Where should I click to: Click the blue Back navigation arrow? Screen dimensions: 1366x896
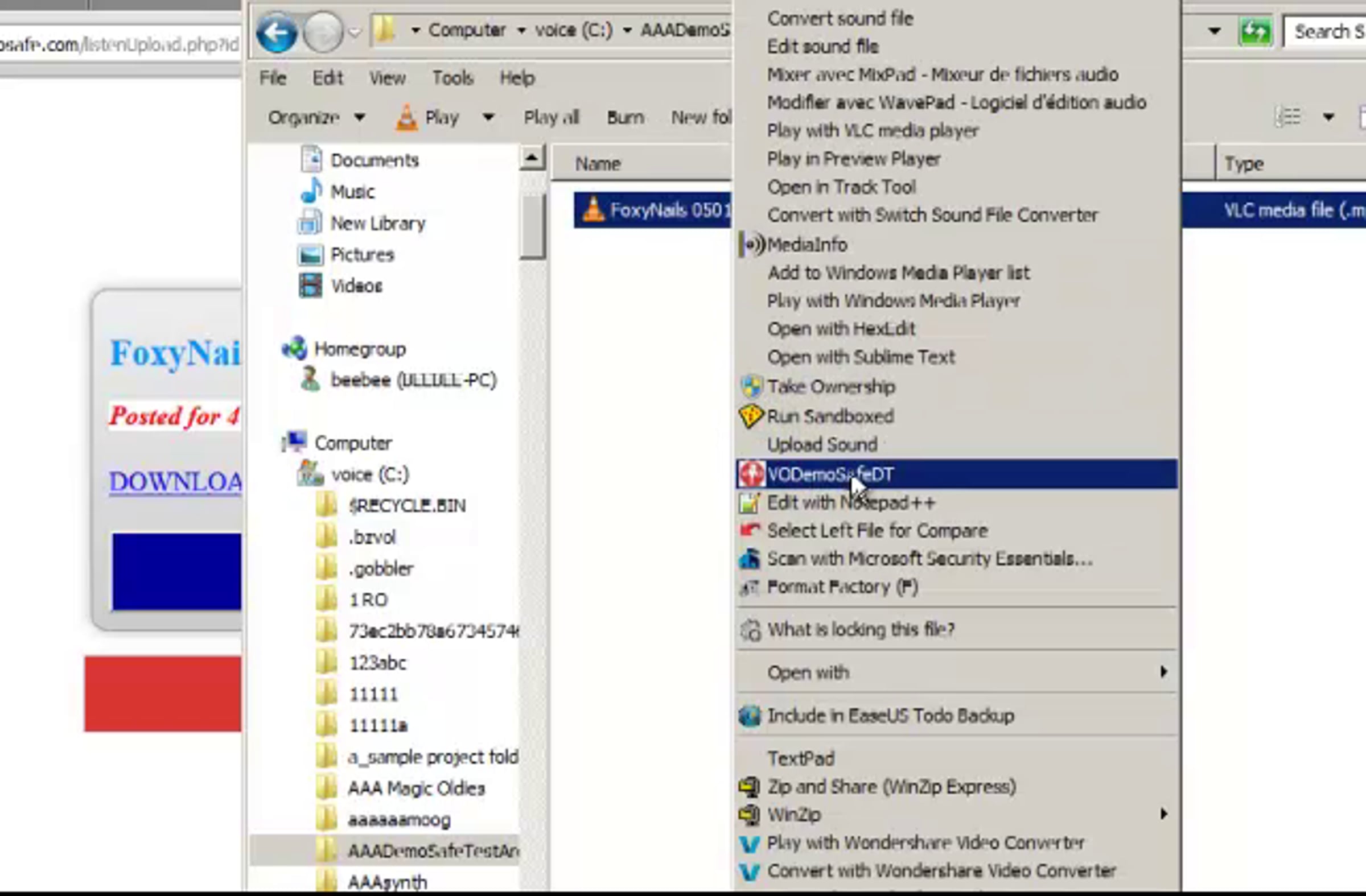(277, 32)
